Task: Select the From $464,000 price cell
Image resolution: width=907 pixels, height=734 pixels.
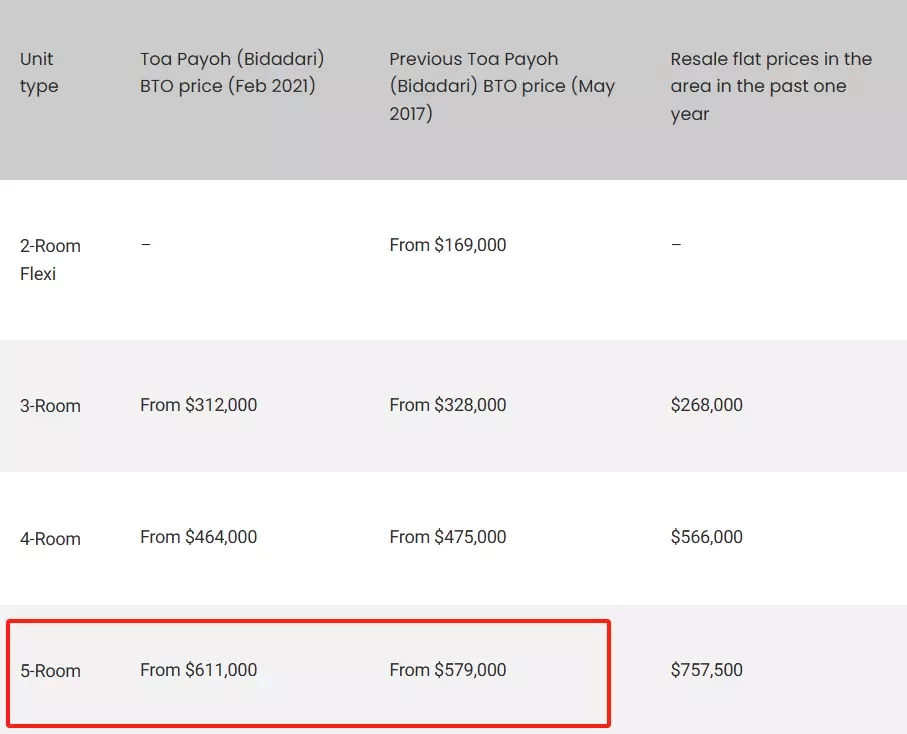Action: point(198,537)
